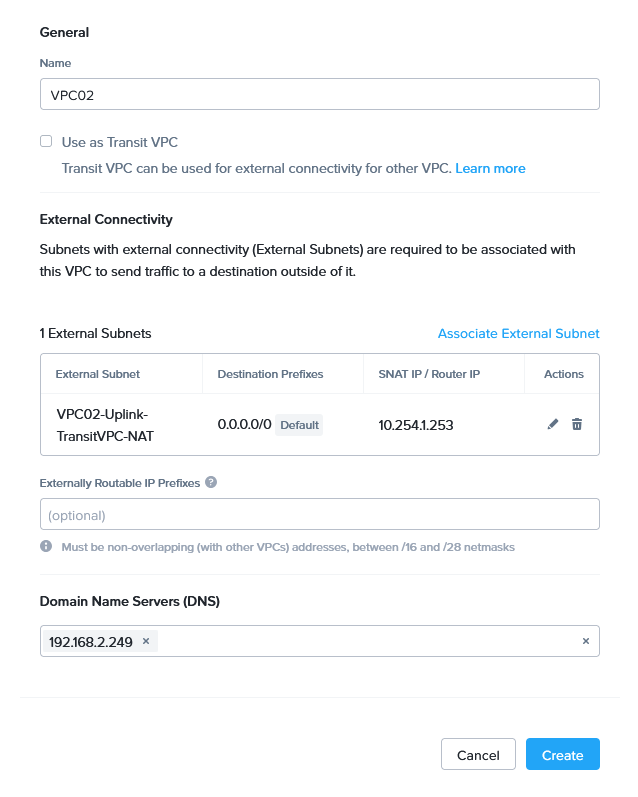
Task: Delete the external subnet with trash icon
Action: pos(577,424)
